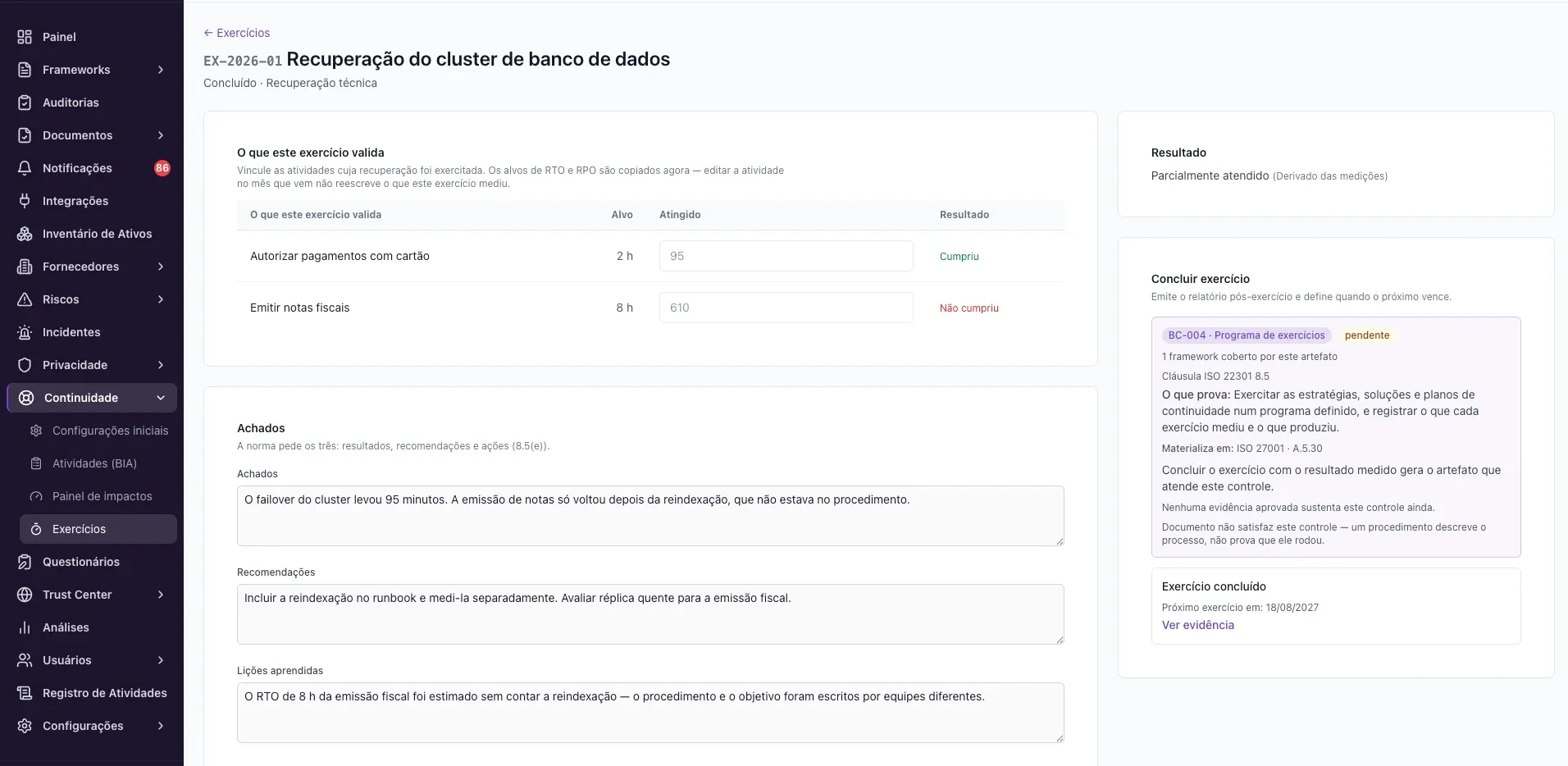The image size is (1568, 766).
Task: Open Painel de impactos menu item
Action: pyautogui.click(x=98, y=496)
